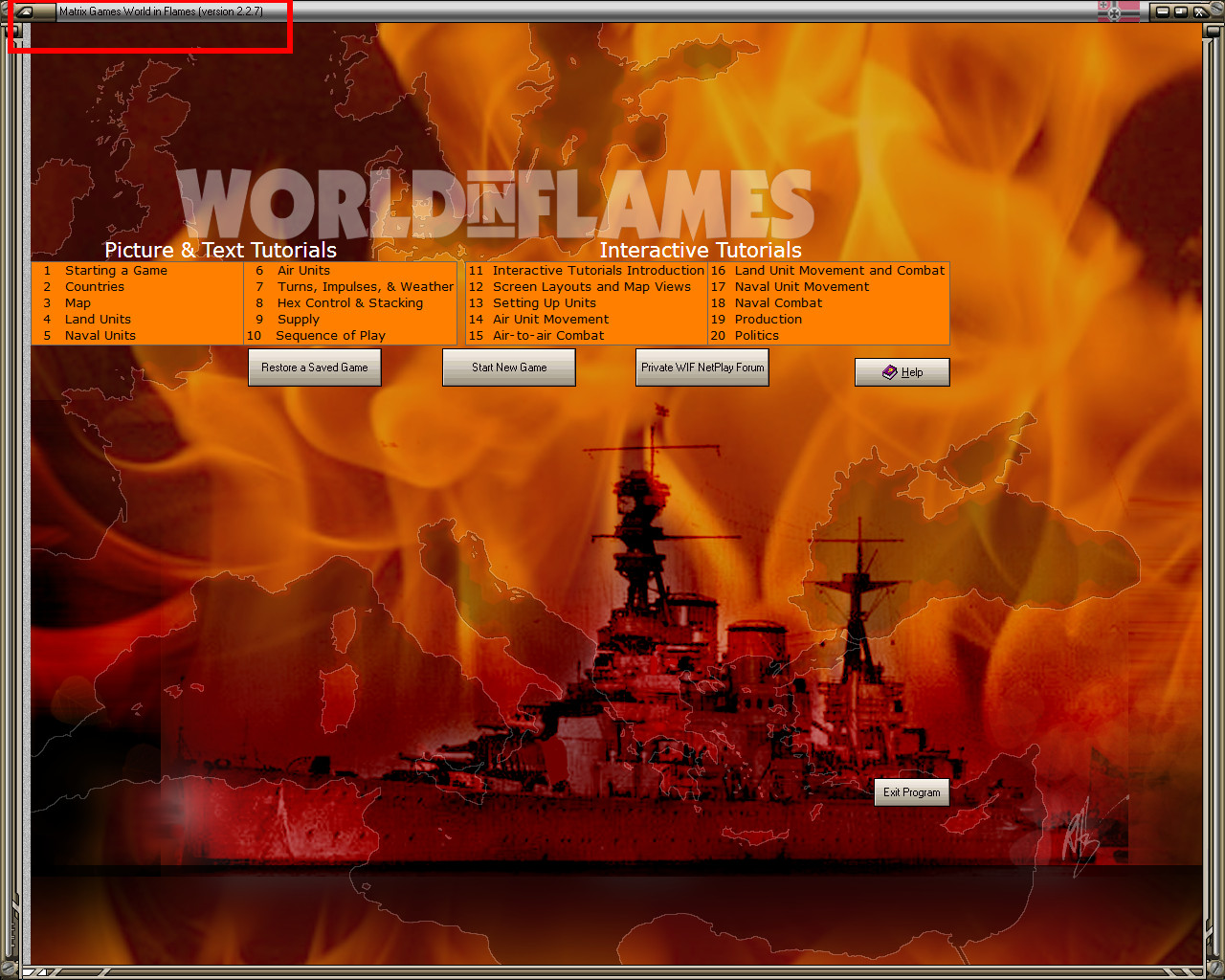1225x980 pixels.
Task: Start a new game
Action: pyautogui.click(x=509, y=367)
